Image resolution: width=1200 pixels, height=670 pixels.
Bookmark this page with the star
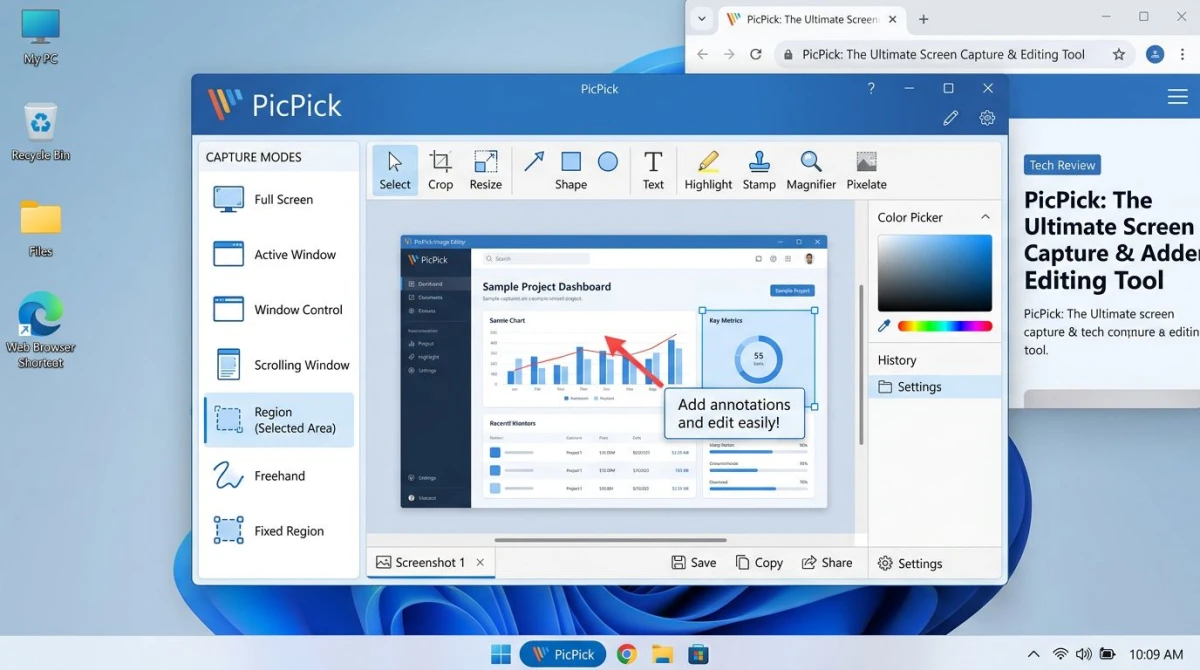coord(1118,55)
